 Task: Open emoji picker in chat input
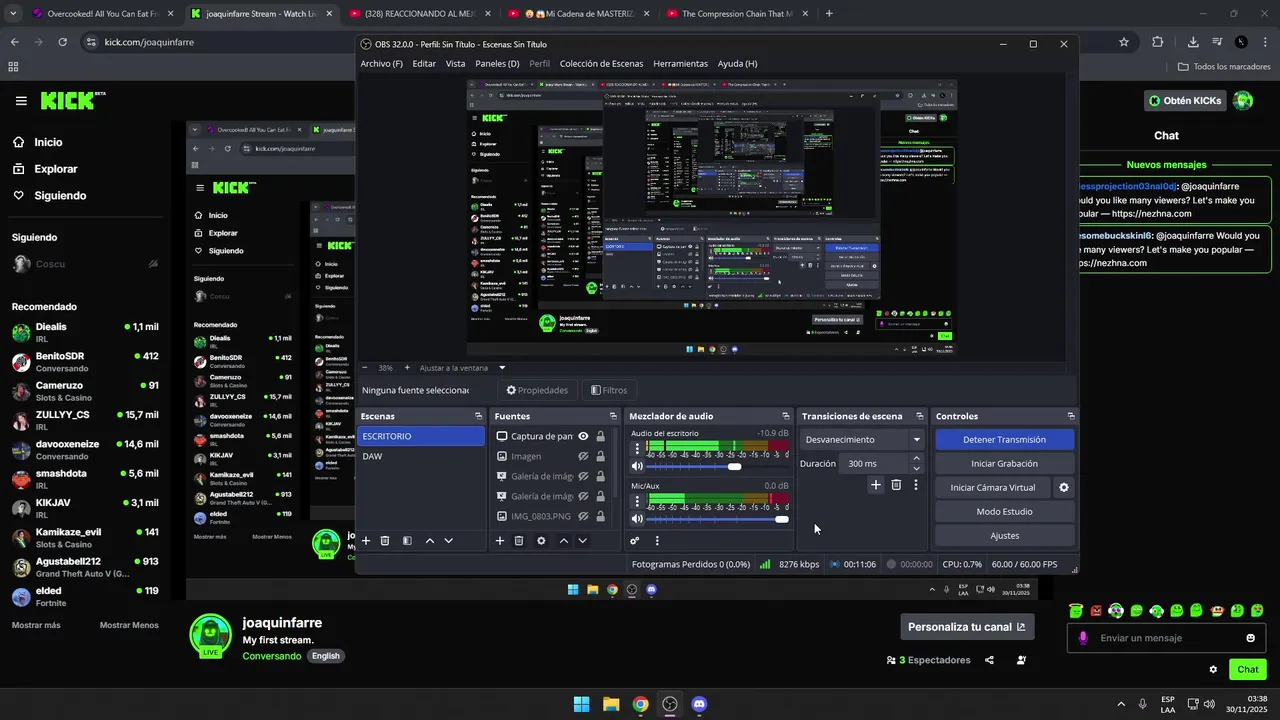(x=1250, y=638)
